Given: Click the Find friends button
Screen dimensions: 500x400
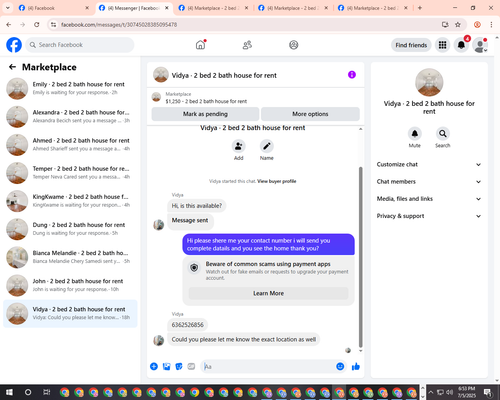Looking at the screenshot, I should click(x=411, y=45).
